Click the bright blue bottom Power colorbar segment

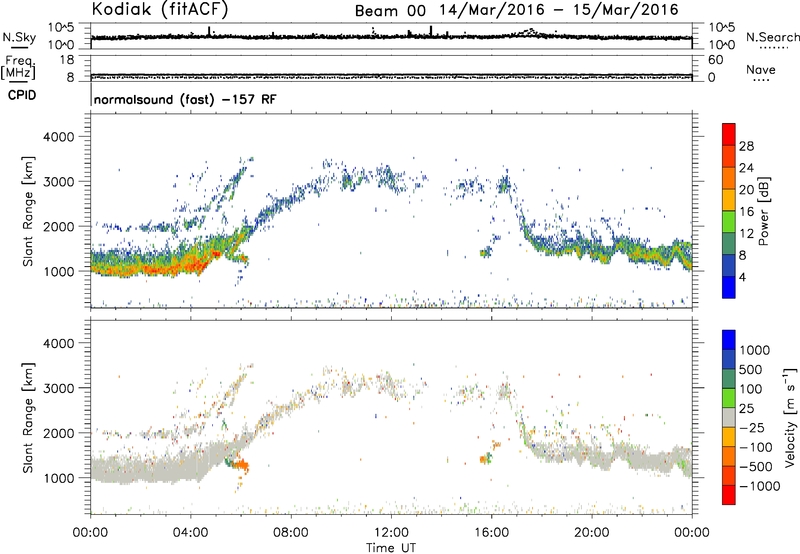coord(729,287)
